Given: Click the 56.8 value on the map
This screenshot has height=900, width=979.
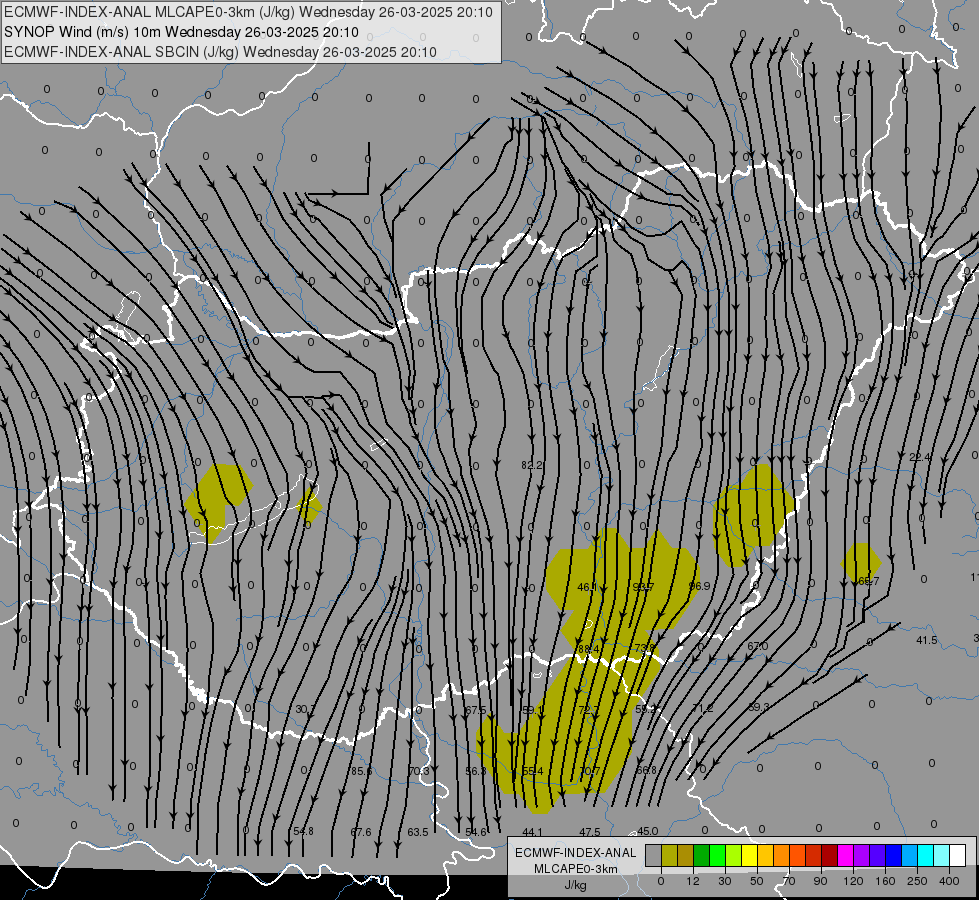Looking at the screenshot, I should coord(476,771).
